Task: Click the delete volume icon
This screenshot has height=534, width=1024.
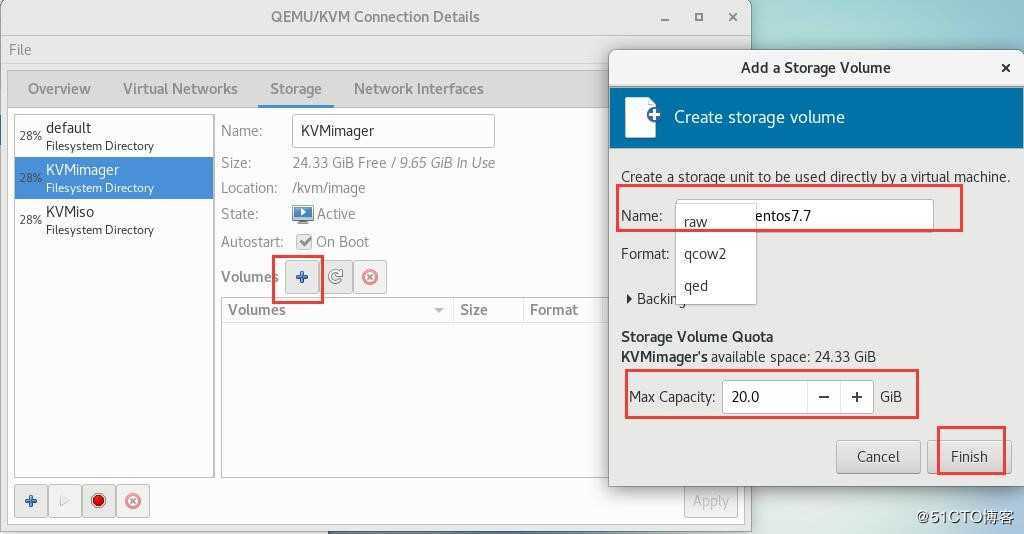Action: [370, 277]
